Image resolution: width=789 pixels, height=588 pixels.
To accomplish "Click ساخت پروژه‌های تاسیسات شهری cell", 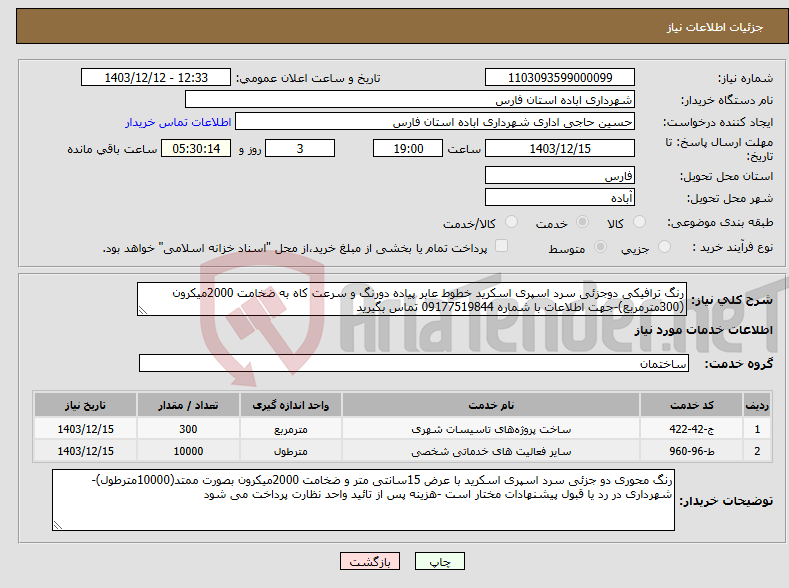I will click(491, 429).
